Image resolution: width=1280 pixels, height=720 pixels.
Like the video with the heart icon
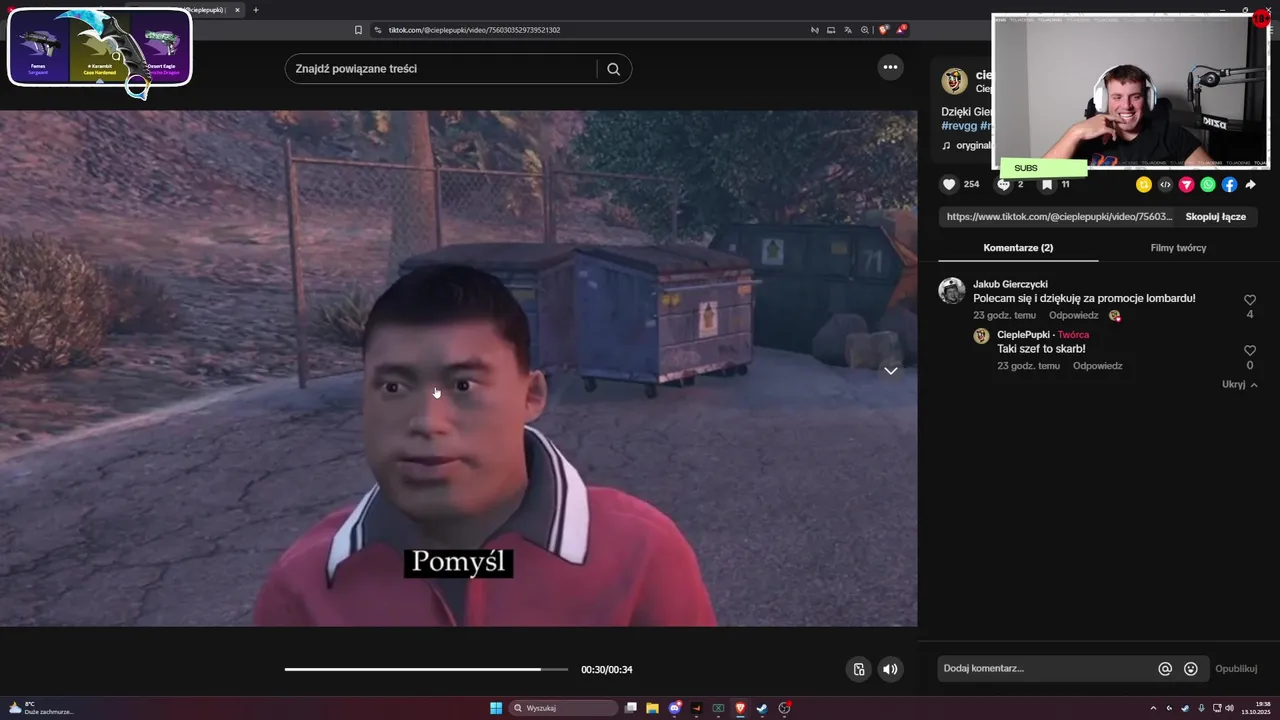tap(949, 185)
